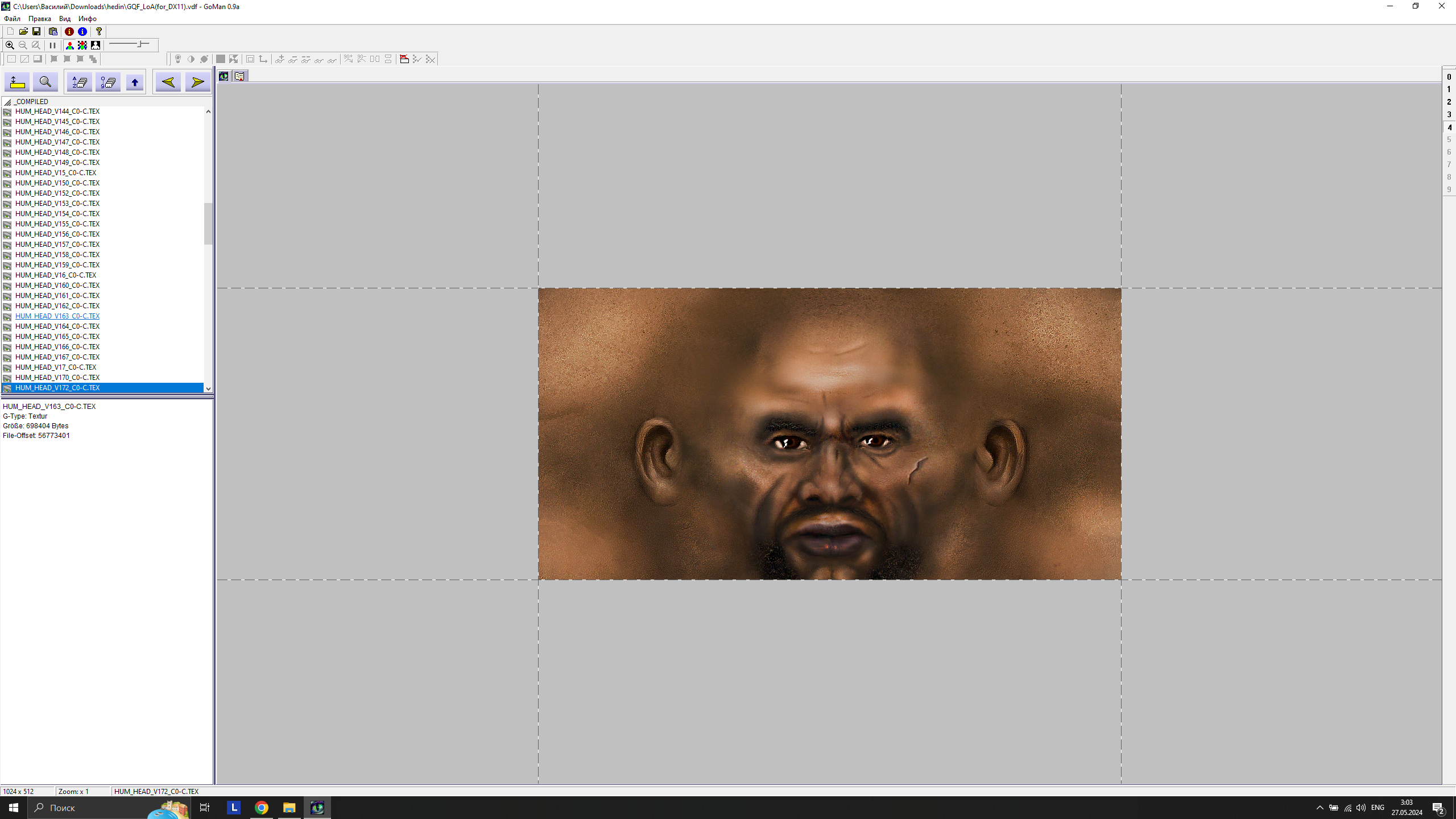
Task: Click the save floppy disk icon
Action: click(36, 31)
